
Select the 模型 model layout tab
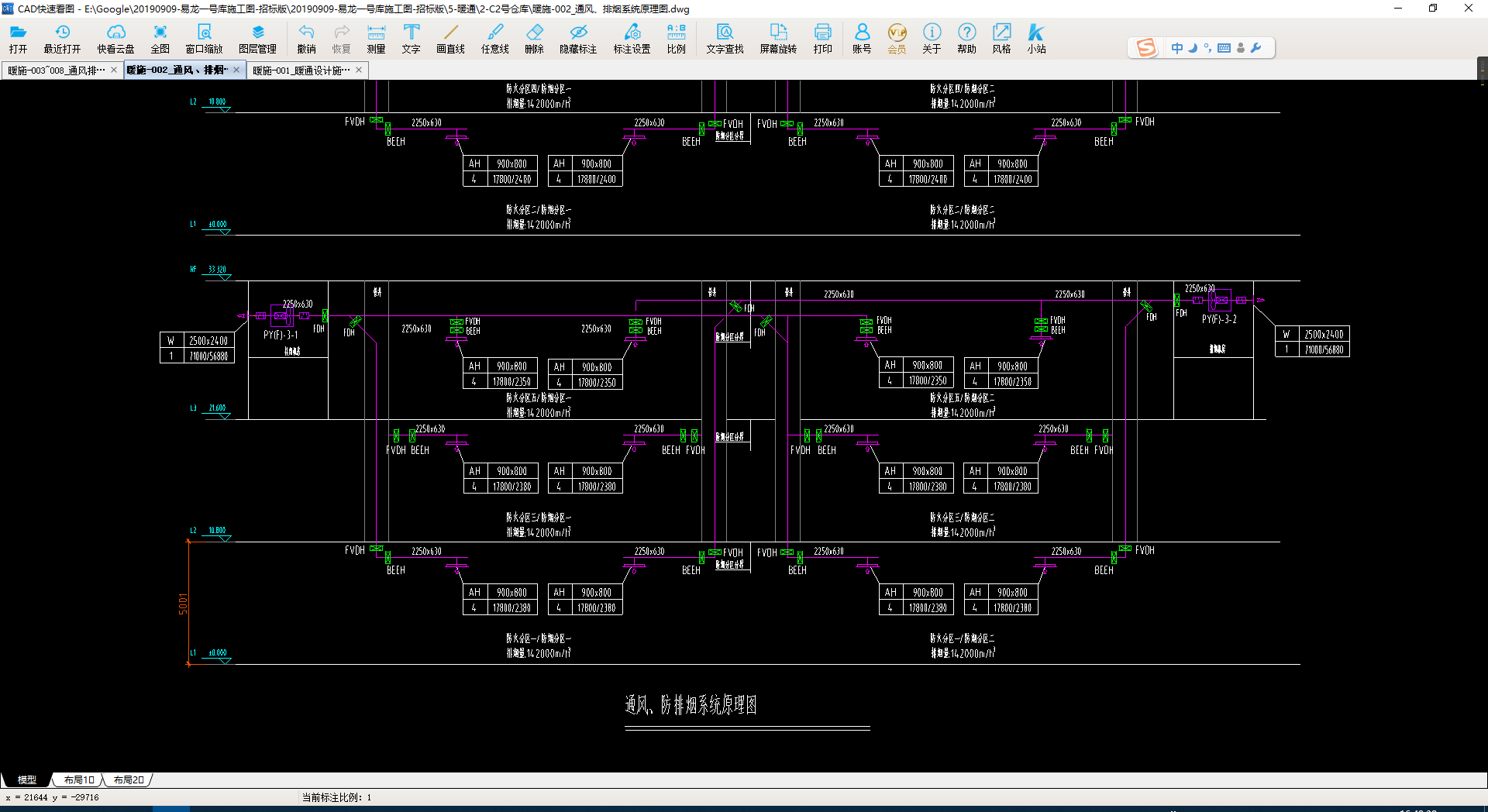click(27, 779)
